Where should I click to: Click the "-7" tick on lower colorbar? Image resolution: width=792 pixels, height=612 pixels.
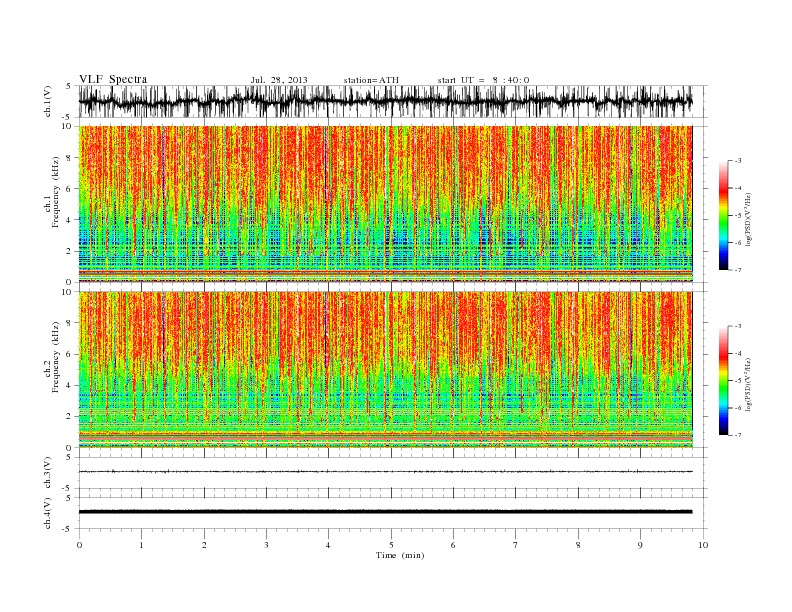737,435
